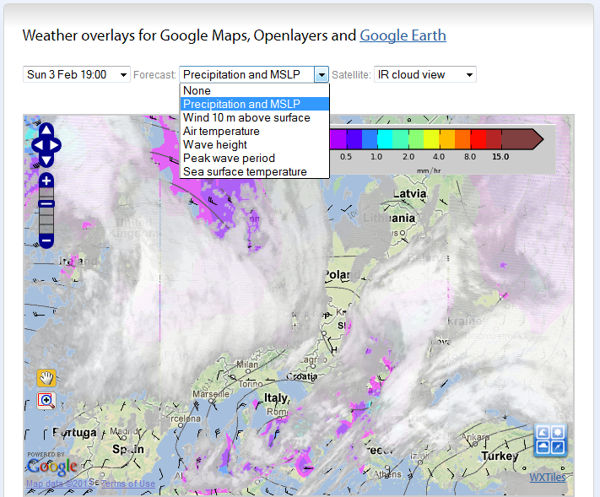Click the zoom slider handle

click(46, 204)
